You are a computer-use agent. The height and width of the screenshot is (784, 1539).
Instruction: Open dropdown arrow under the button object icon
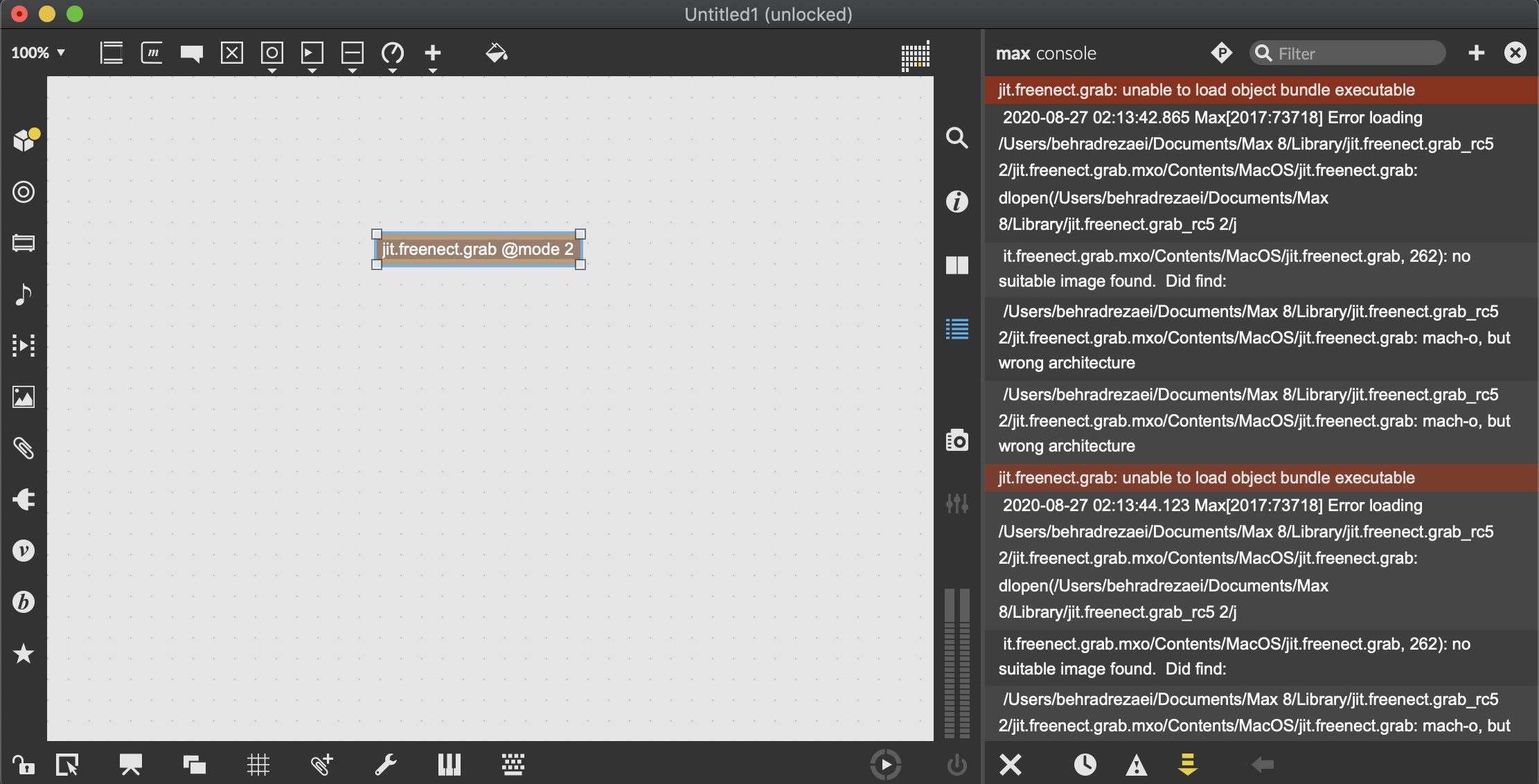272,71
